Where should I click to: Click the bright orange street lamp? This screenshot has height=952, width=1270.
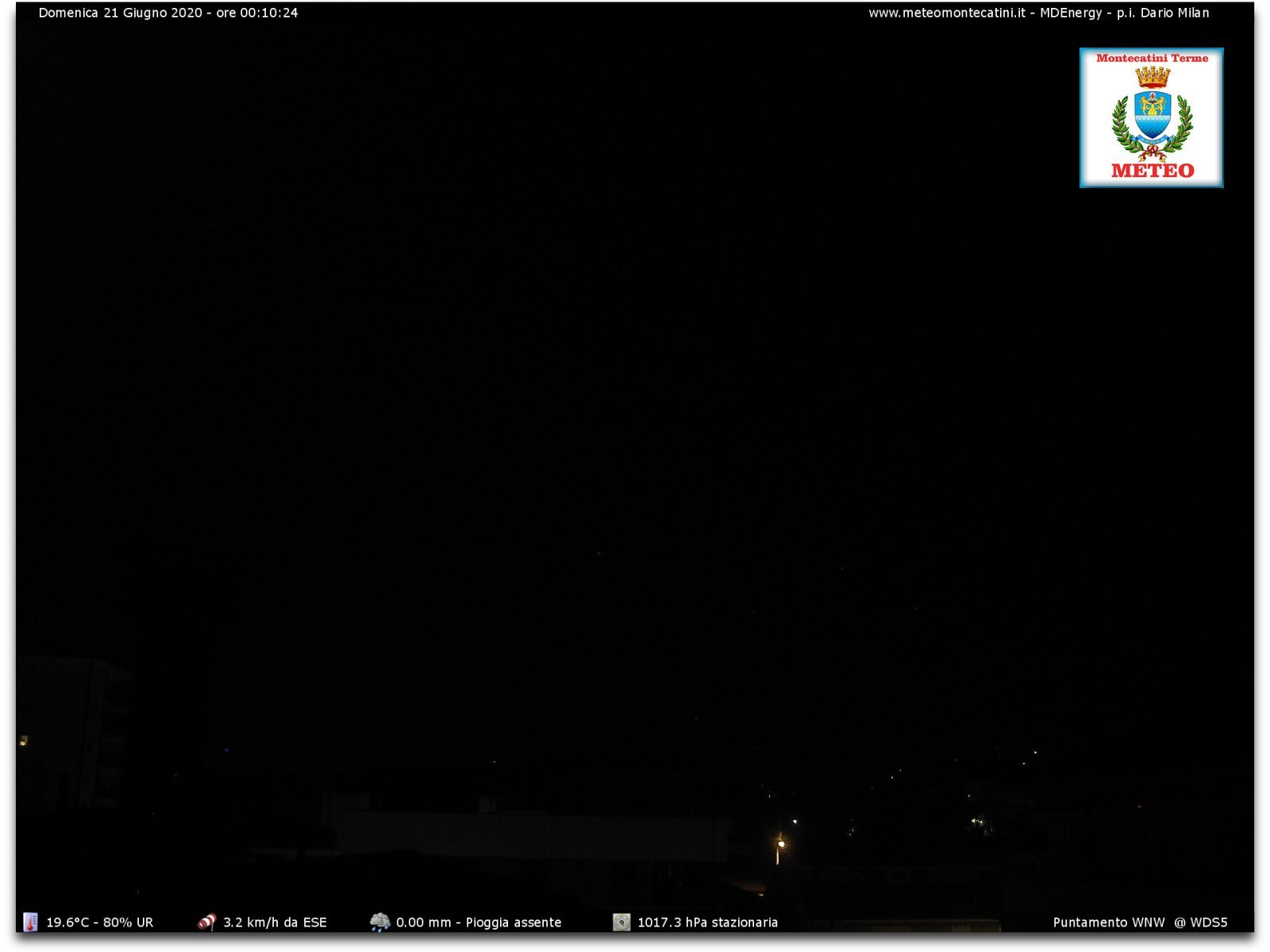(x=780, y=846)
